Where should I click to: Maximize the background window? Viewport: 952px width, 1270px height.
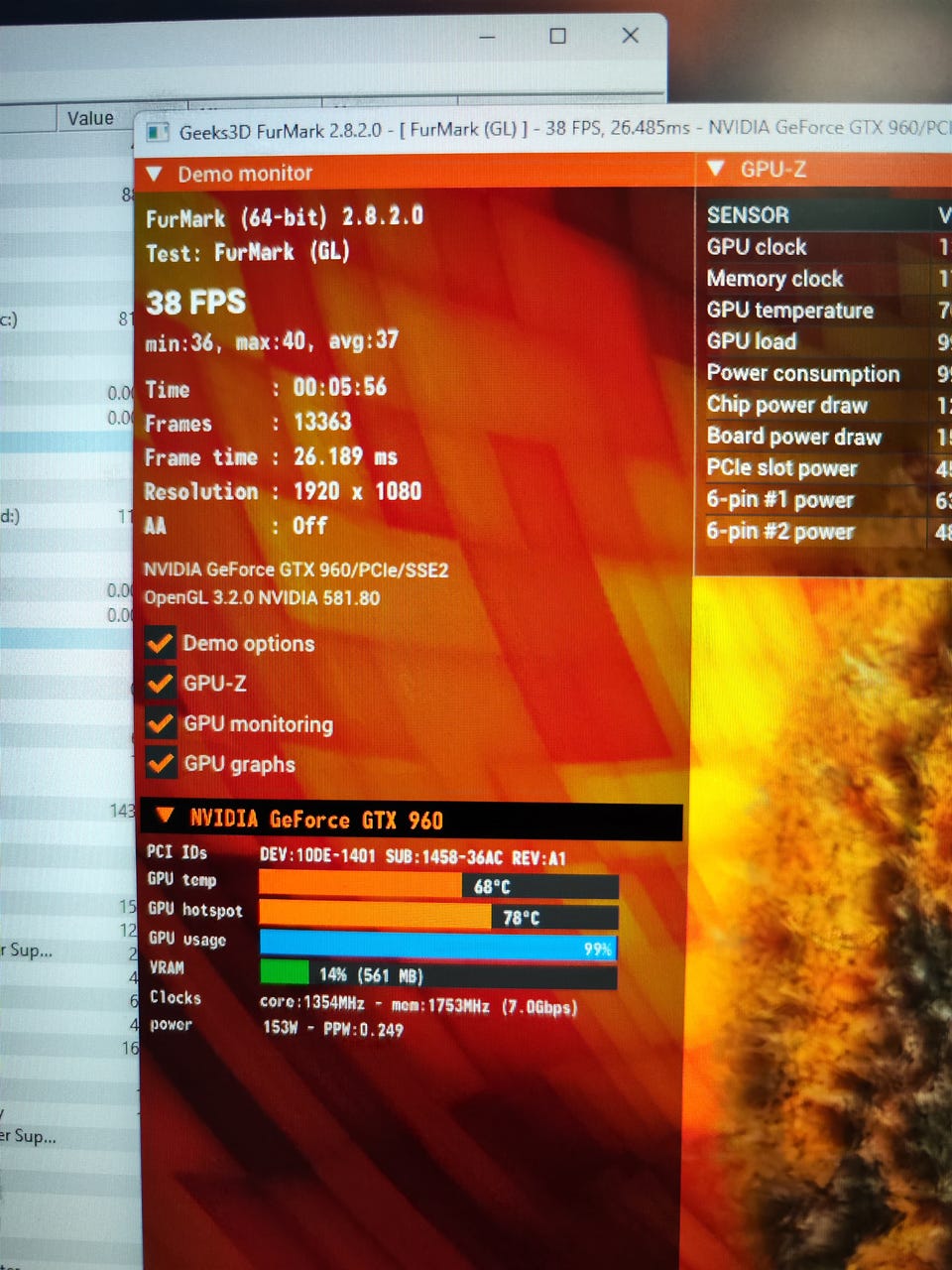tap(558, 36)
